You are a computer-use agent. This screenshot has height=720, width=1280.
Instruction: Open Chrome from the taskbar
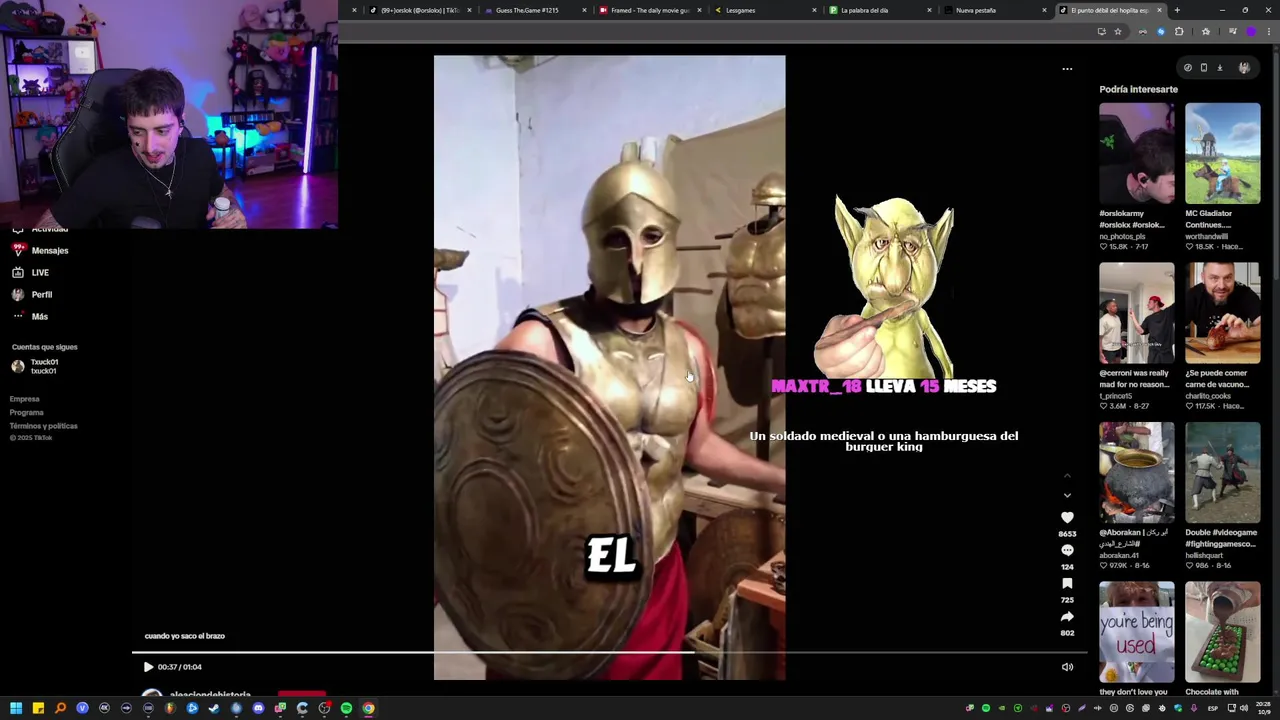pyautogui.click(x=368, y=708)
